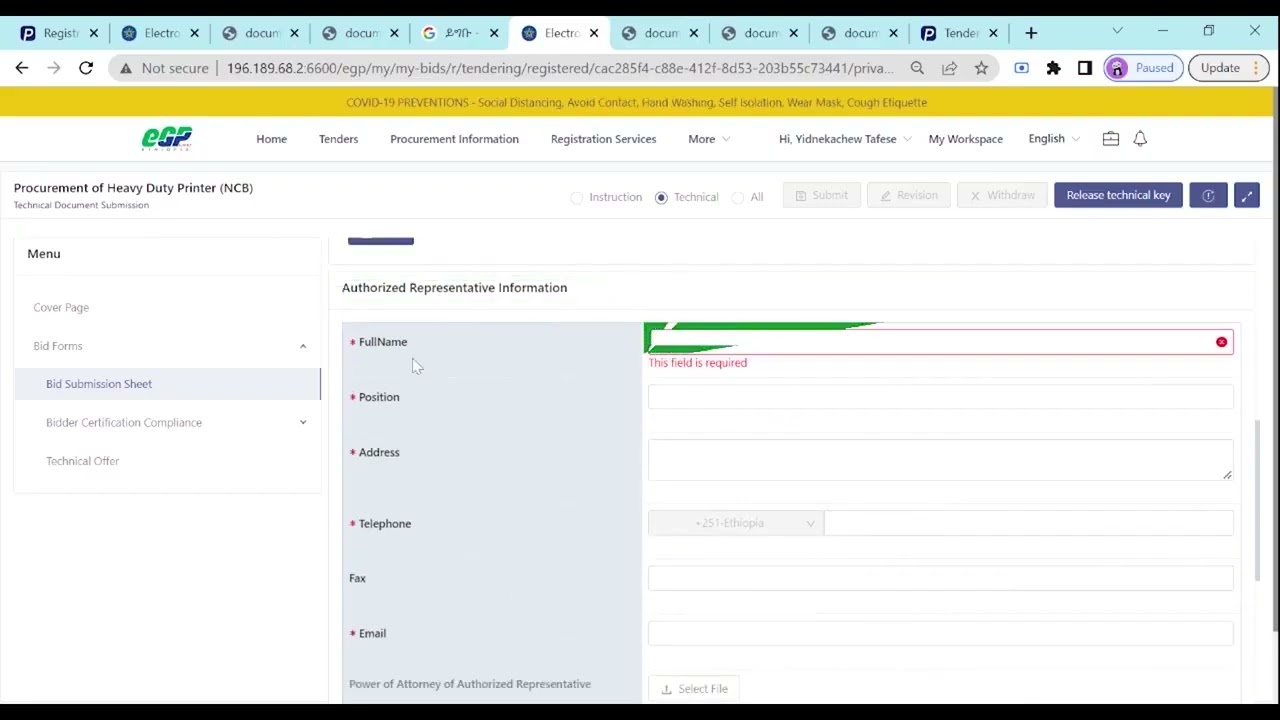
Task: Click the Position input field
Action: point(940,397)
